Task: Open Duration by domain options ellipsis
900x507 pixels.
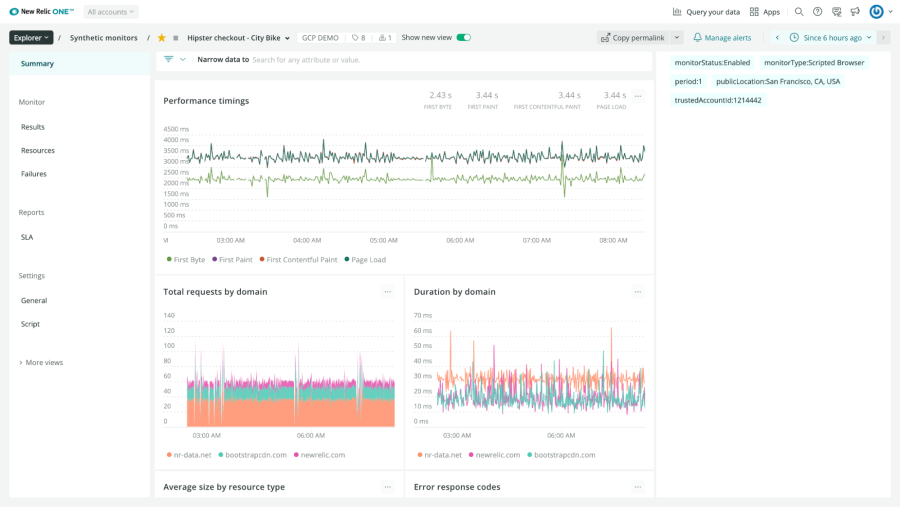Action: pyautogui.click(x=638, y=292)
